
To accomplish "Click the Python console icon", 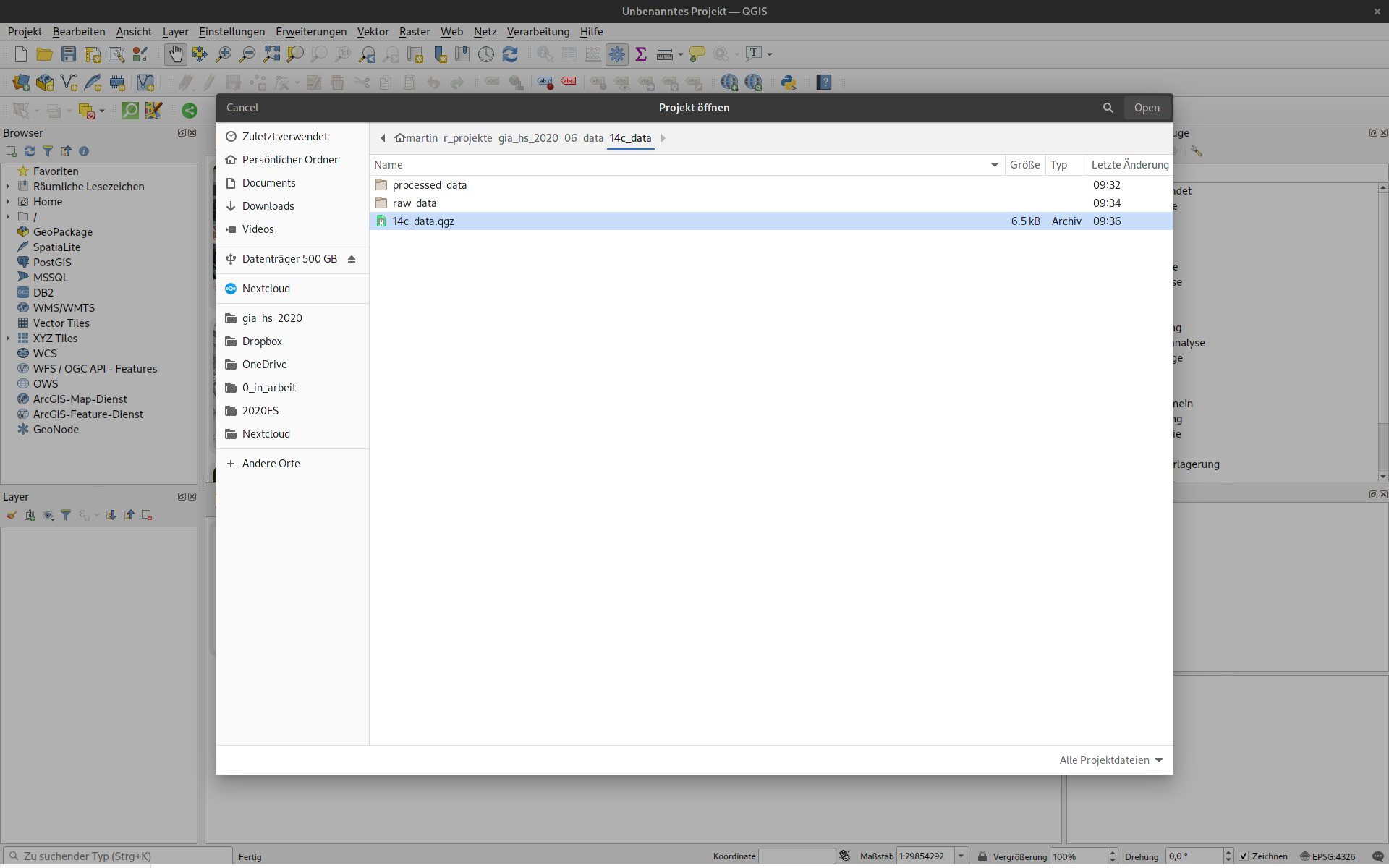I will pos(789,82).
